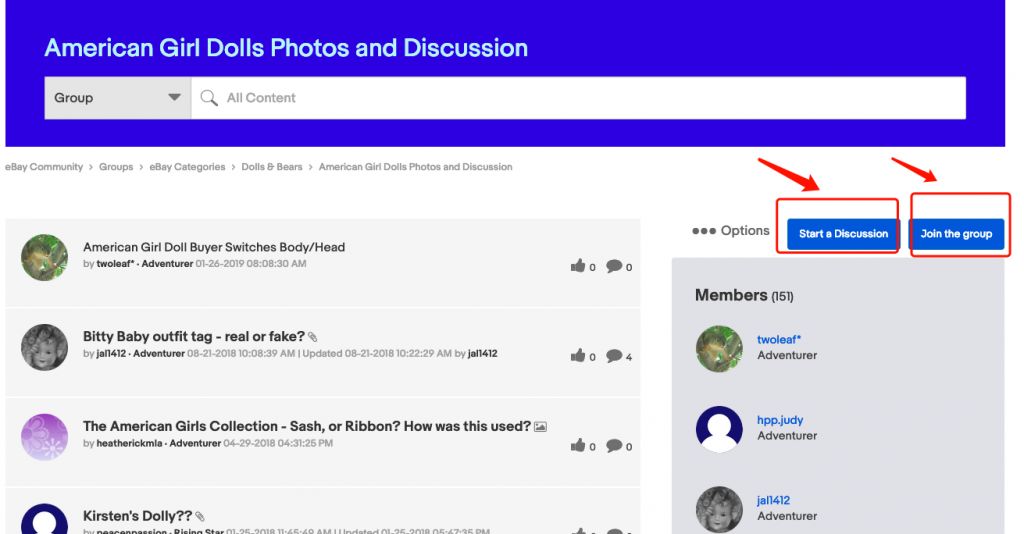Image resolution: width=1024 pixels, height=534 pixels.
Task: Click jal1412 avatar in Members list
Action: pos(719,509)
